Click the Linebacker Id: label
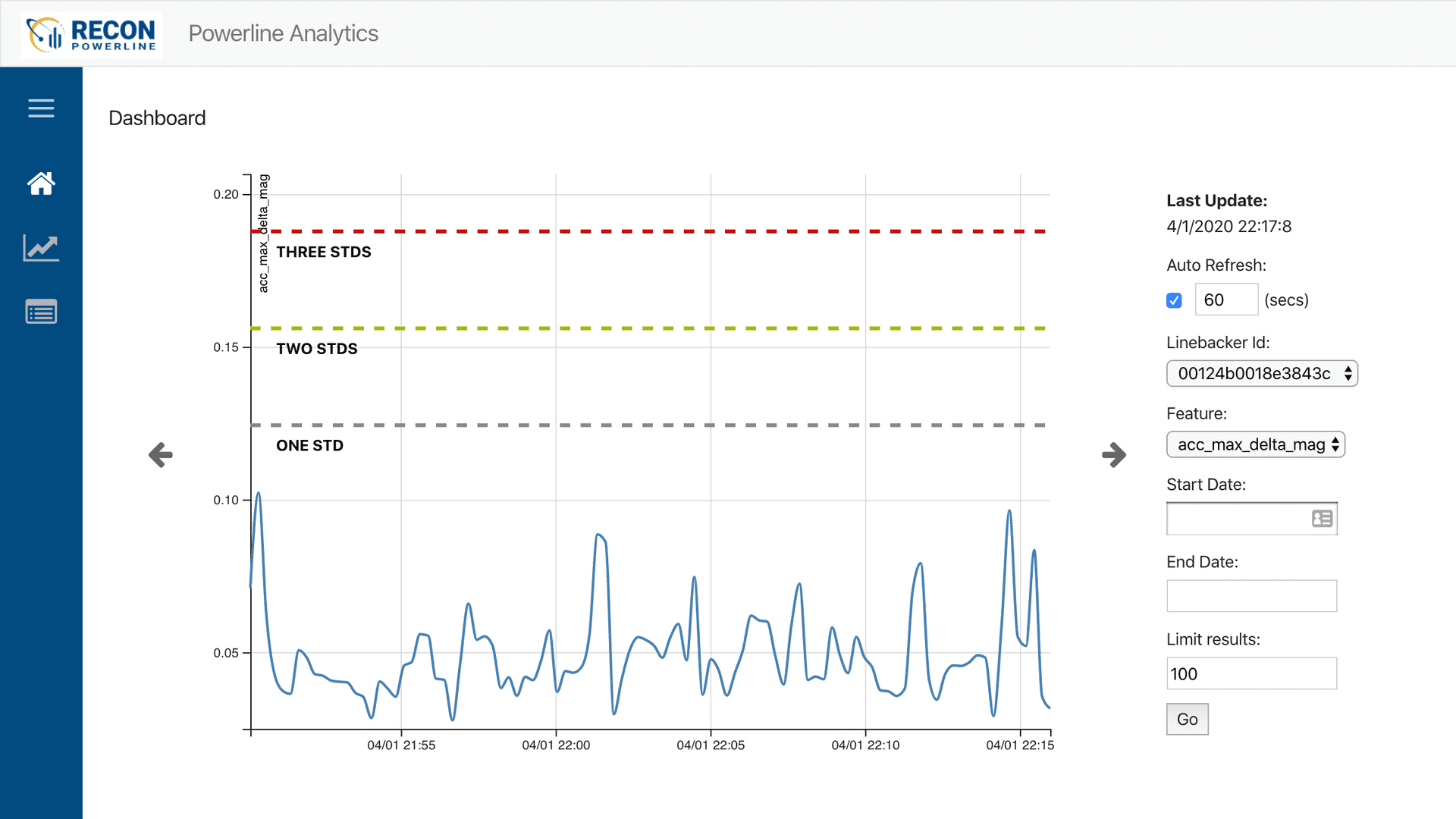The width and height of the screenshot is (1456, 819). coord(1218,343)
